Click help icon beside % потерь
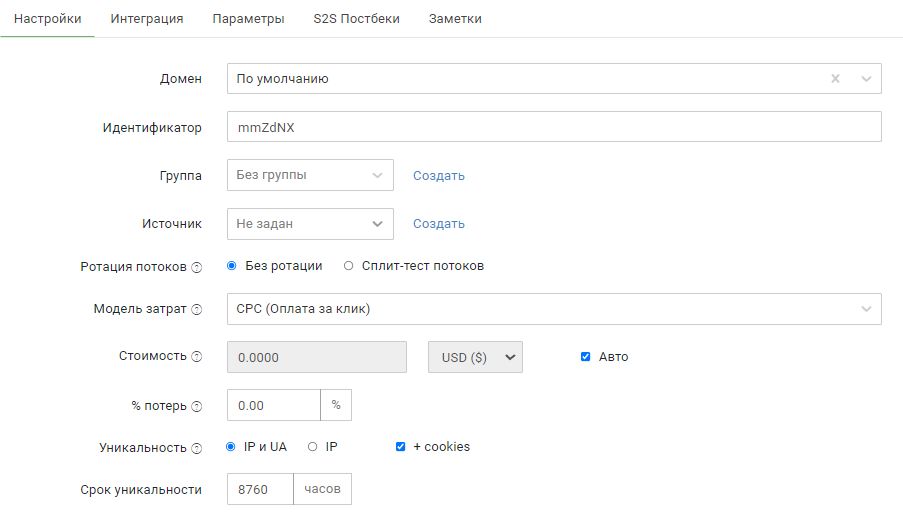This screenshot has height=512, width=903. click(x=197, y=406)
